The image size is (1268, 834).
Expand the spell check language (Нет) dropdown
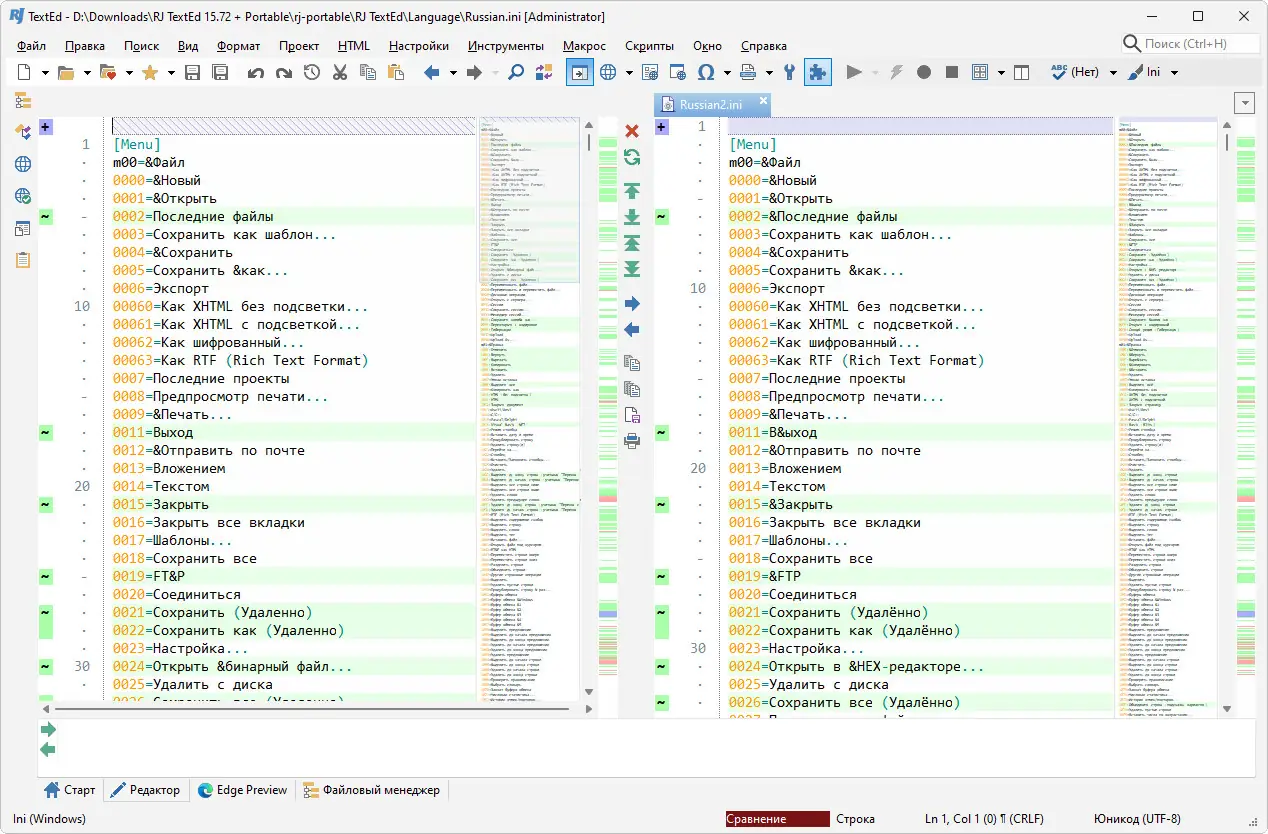coord(1112,72)
